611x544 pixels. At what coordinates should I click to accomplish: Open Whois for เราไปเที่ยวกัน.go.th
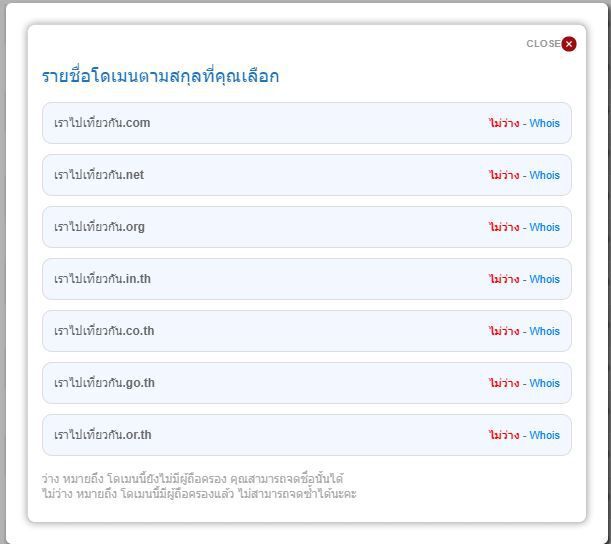tap(544, 383)
